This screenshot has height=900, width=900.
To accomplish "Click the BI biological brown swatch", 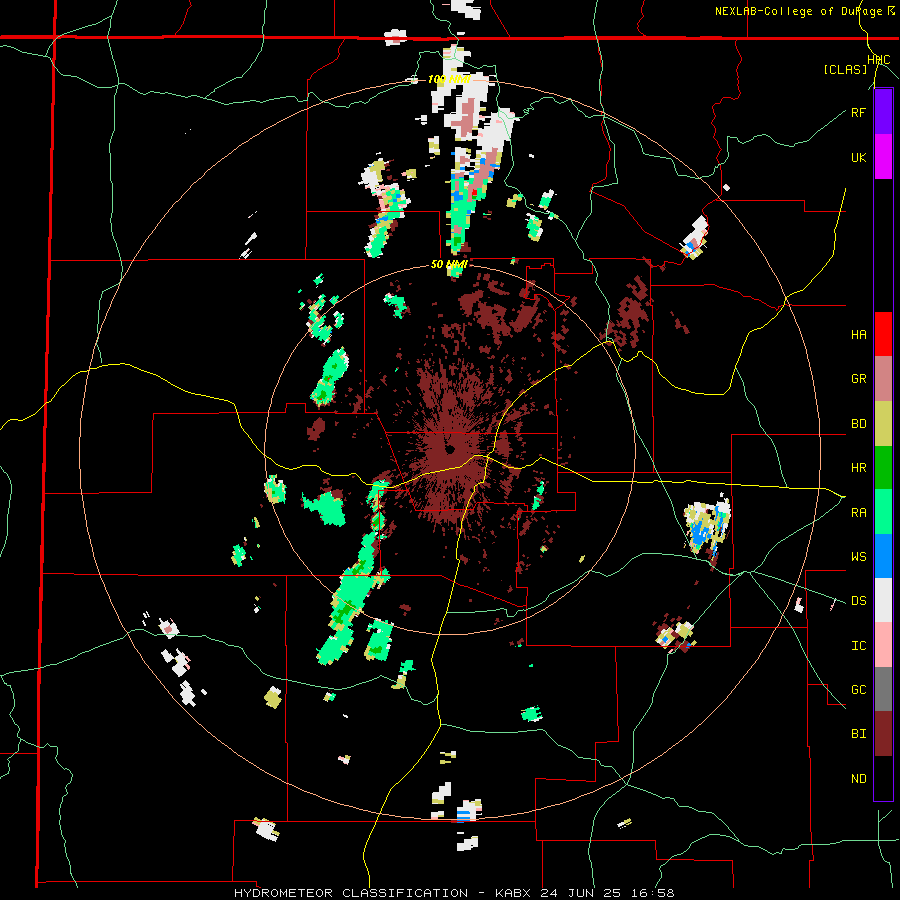I will [x=883, y=734].
